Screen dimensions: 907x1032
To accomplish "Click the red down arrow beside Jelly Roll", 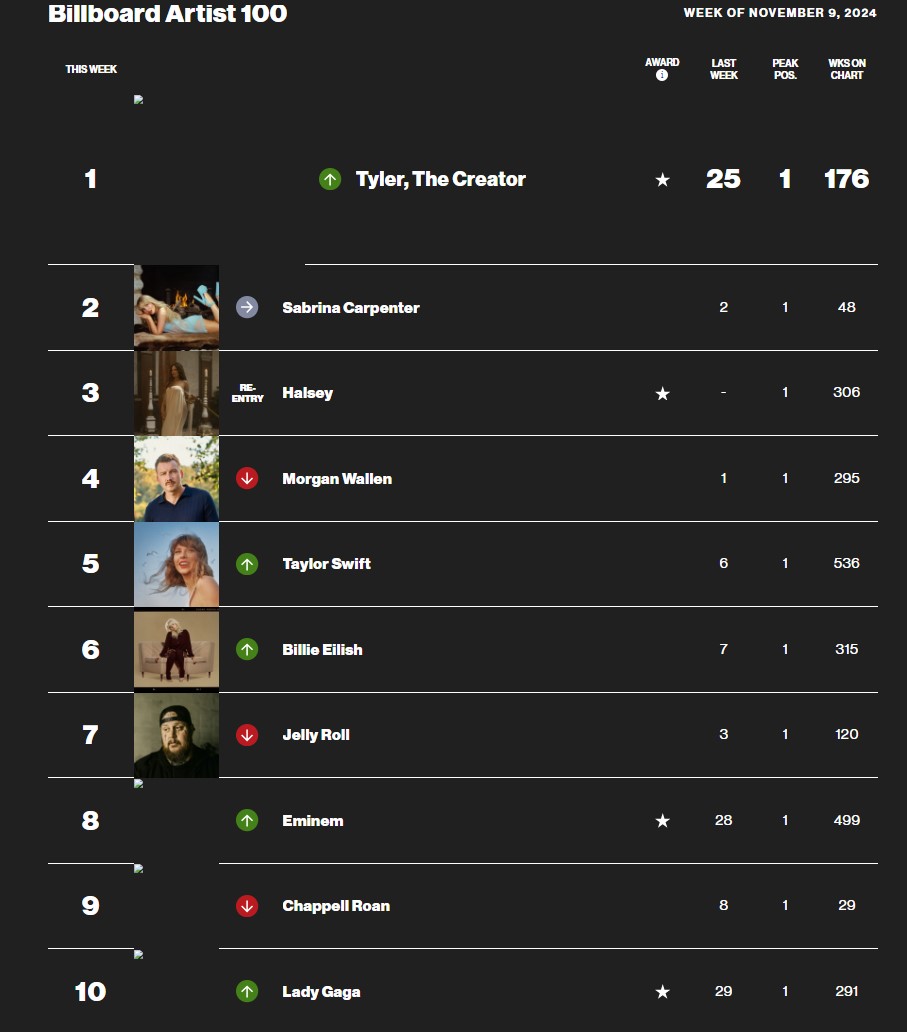I will (246, 734).
